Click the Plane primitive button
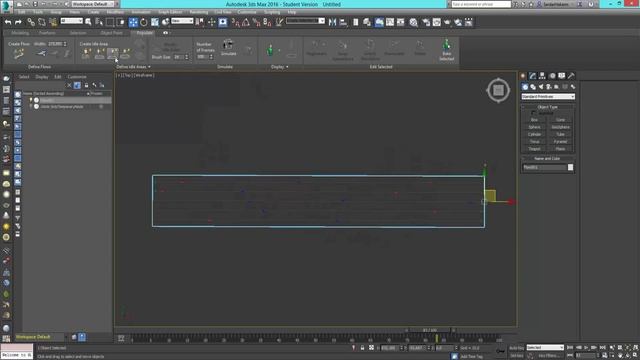Viewport: 640px width, 360px height. coord(560,149)
